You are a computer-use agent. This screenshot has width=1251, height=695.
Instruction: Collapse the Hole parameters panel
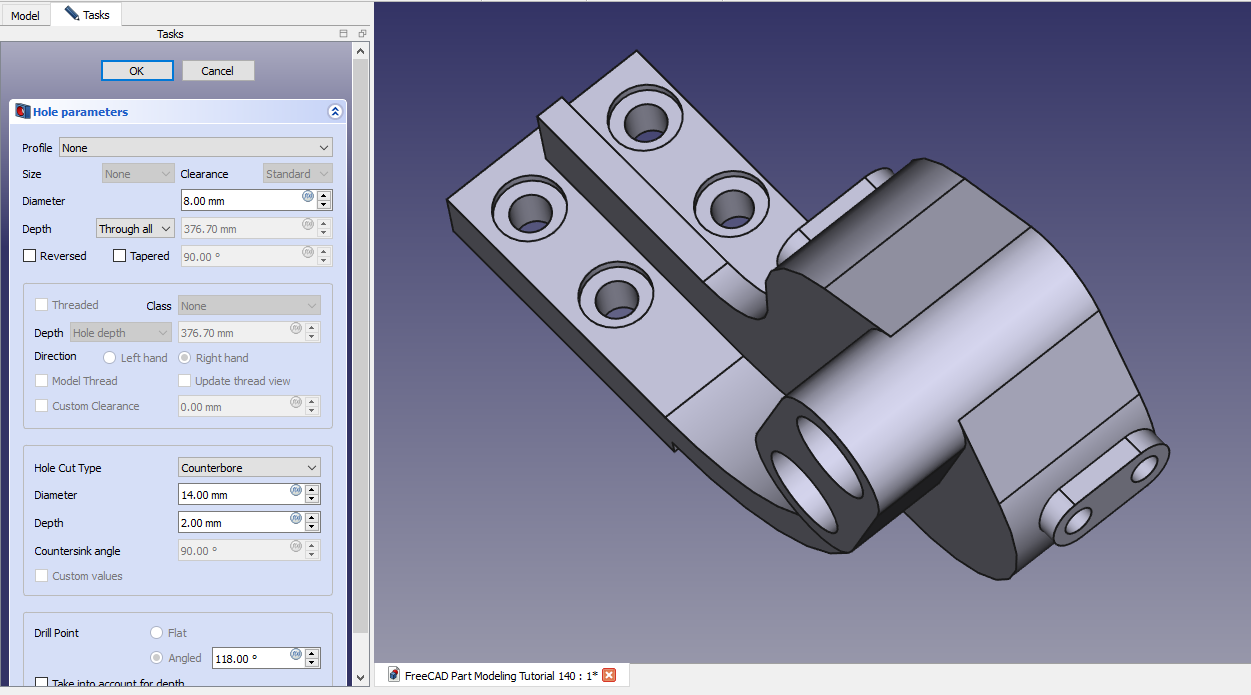335,112
